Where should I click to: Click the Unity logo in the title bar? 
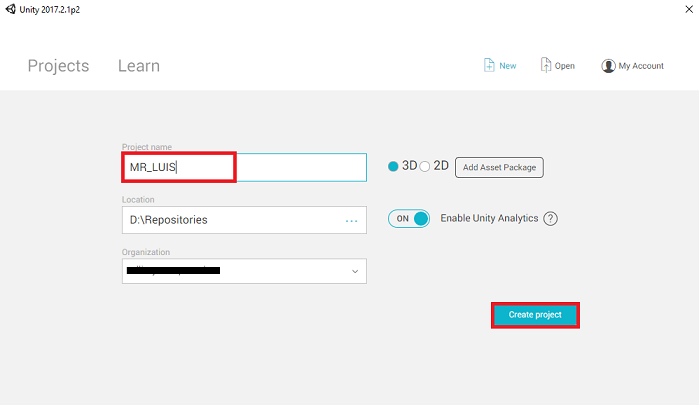[x=10, y=9]
